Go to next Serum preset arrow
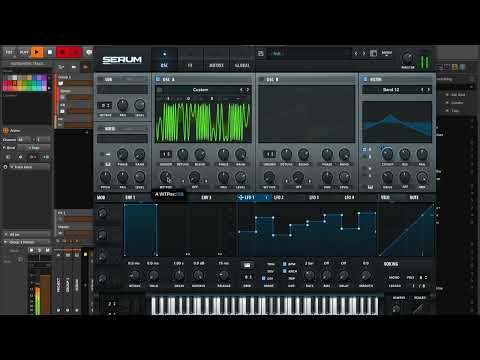The height and width of the screenshot is (360, 480). (364, 53)
